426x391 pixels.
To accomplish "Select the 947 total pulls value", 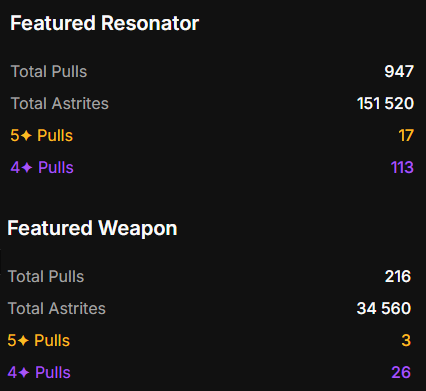I will [399, 71].
